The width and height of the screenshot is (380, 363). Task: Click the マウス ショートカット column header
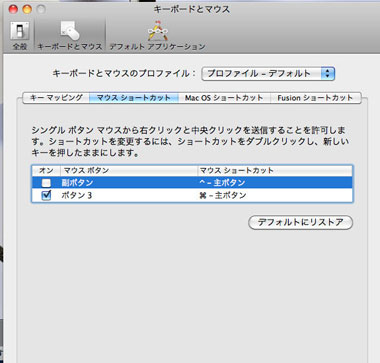275,171
